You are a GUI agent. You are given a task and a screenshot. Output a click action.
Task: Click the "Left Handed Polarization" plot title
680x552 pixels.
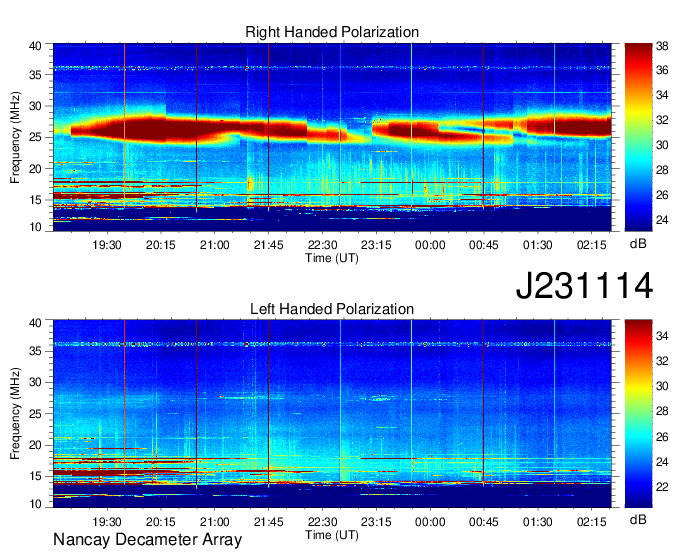(x=332, y=309)
